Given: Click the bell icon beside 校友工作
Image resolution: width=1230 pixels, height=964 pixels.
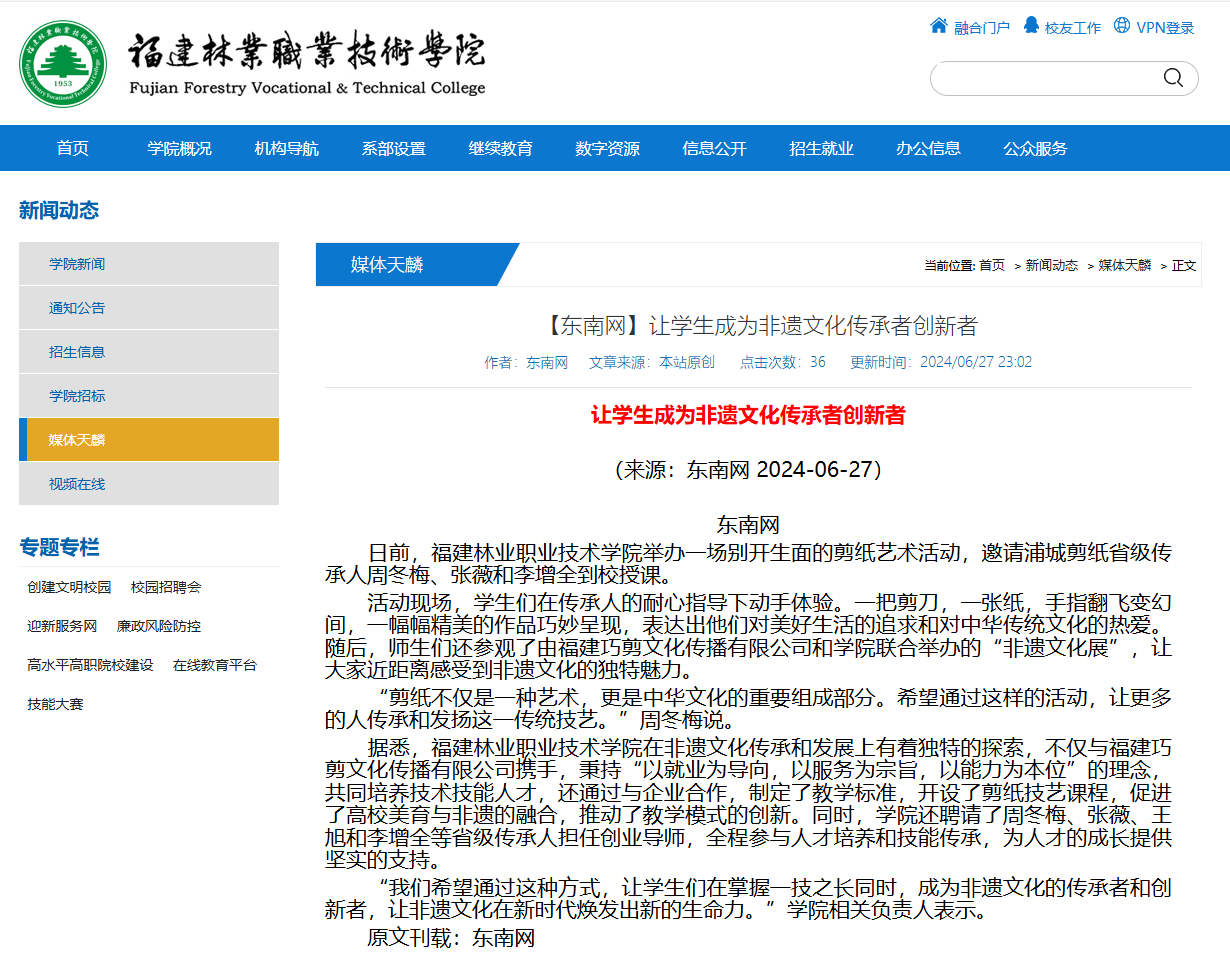Looking at the screenshot, I should [x=1031, y=26].
